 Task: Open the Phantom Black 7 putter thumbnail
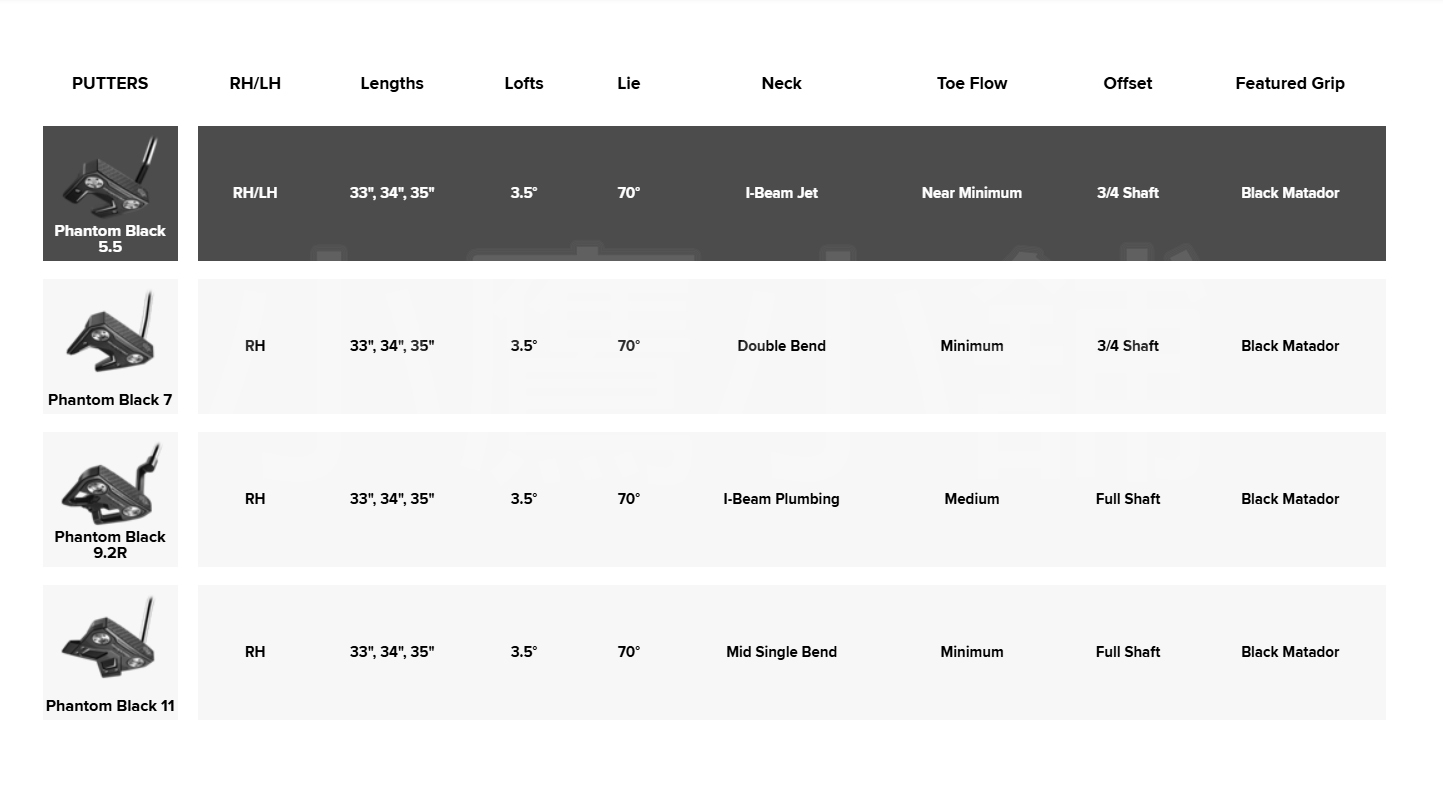point(110,332)
